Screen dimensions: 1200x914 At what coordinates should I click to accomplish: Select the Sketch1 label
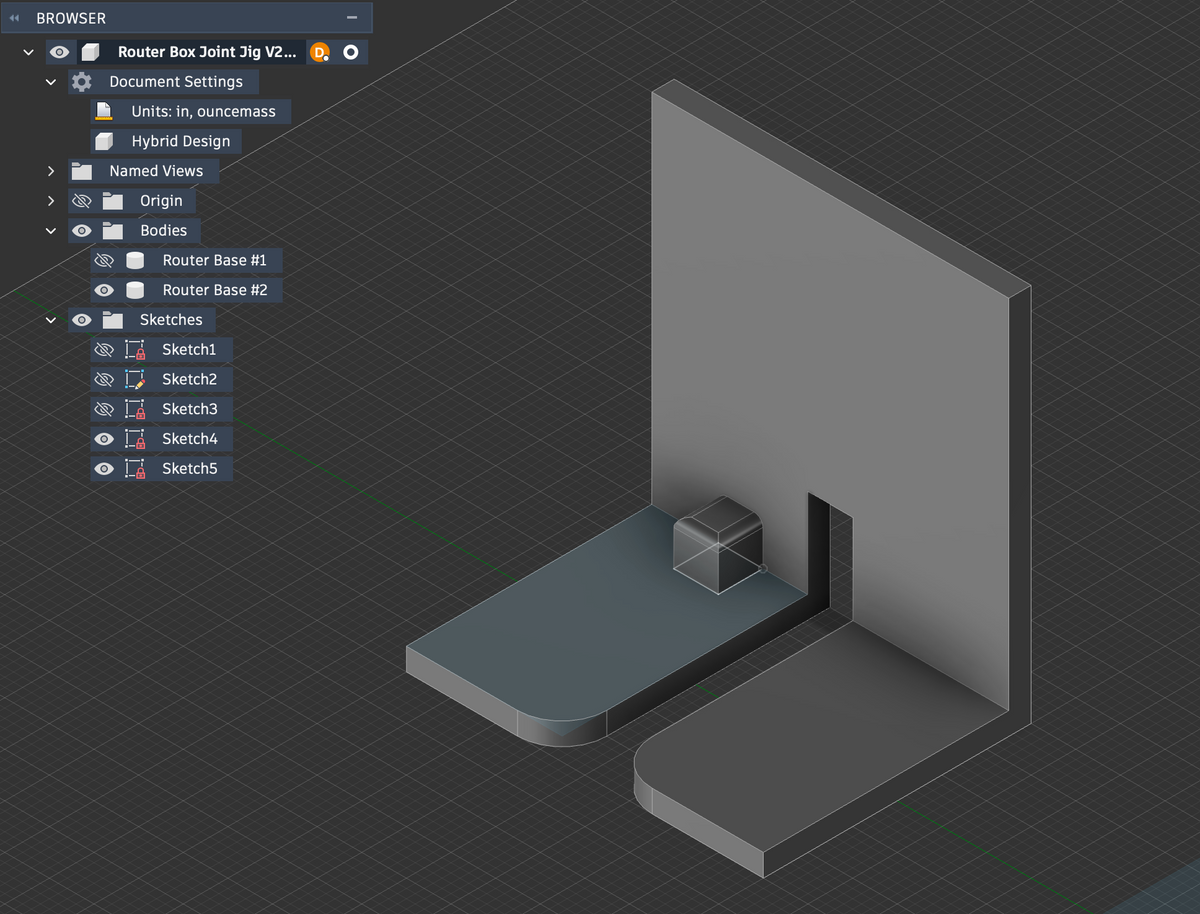pyautogui.click(x=189, y=349)
